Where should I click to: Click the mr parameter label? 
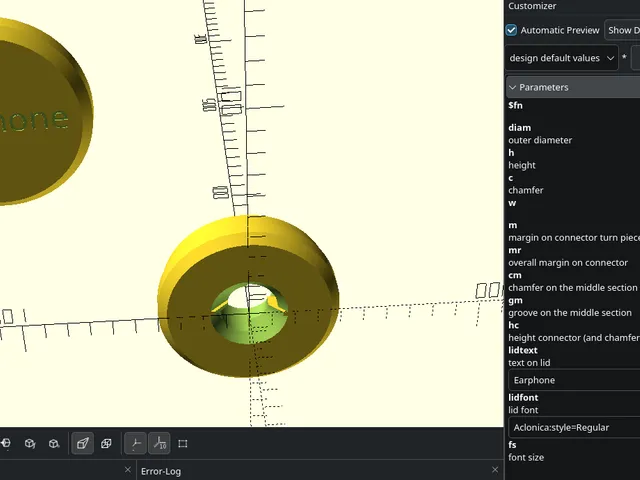pos(515,250)
